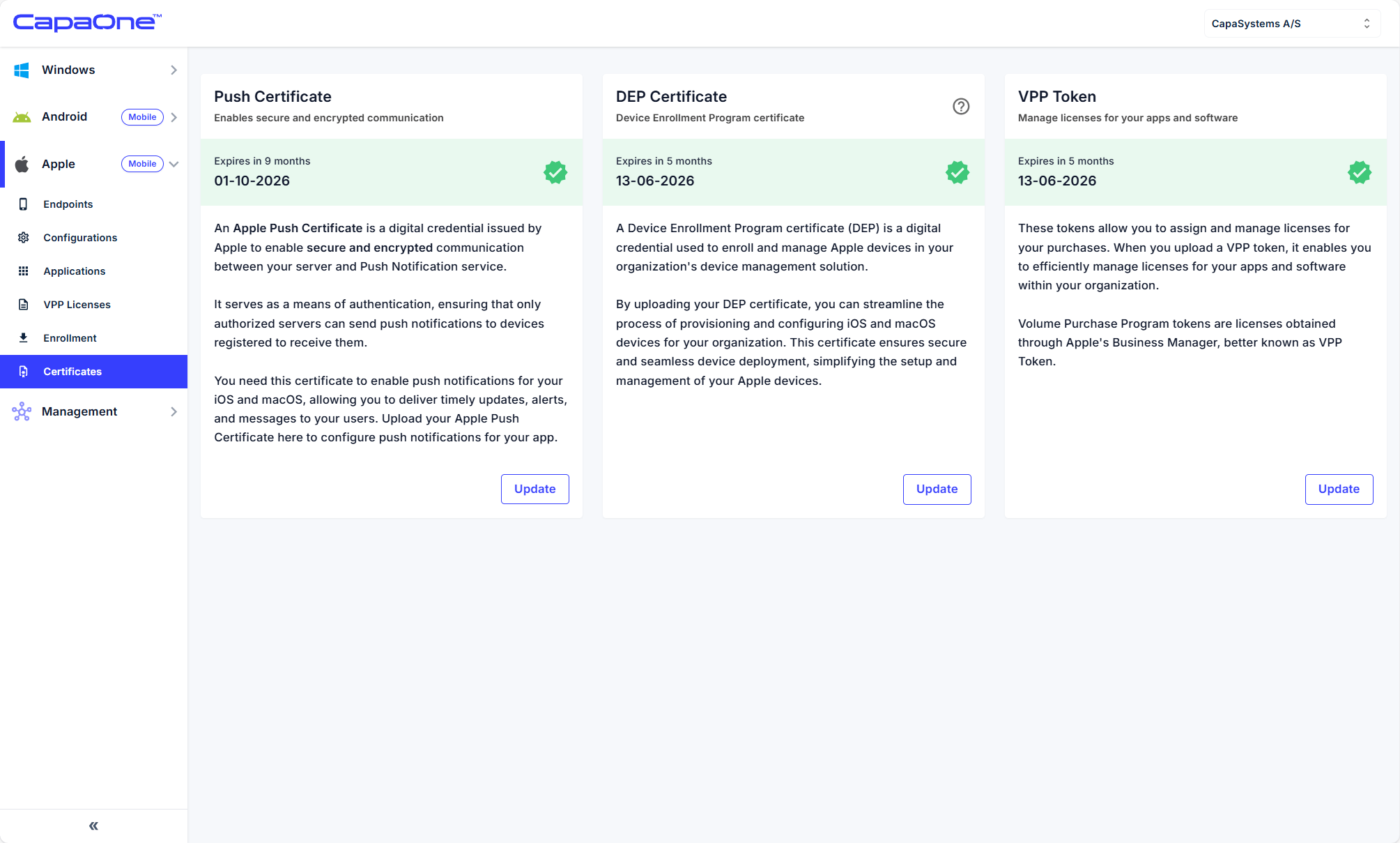Click the Configurations gear icon
The image size is (1400, 843).
point(23,238)
